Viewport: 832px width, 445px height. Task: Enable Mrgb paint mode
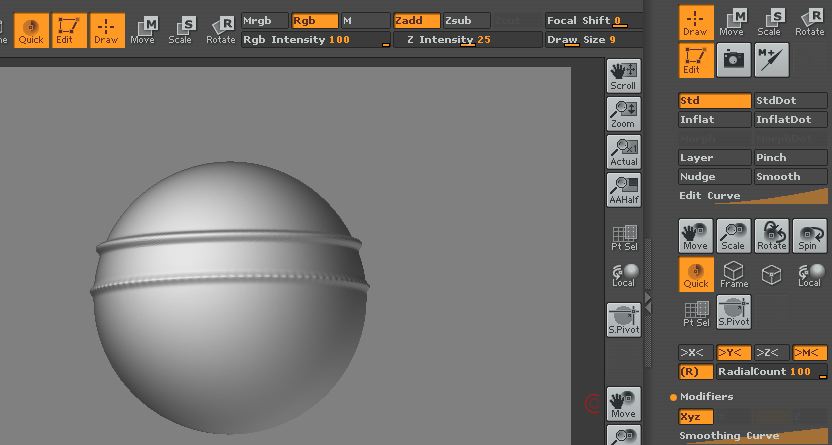pos(265,21)
